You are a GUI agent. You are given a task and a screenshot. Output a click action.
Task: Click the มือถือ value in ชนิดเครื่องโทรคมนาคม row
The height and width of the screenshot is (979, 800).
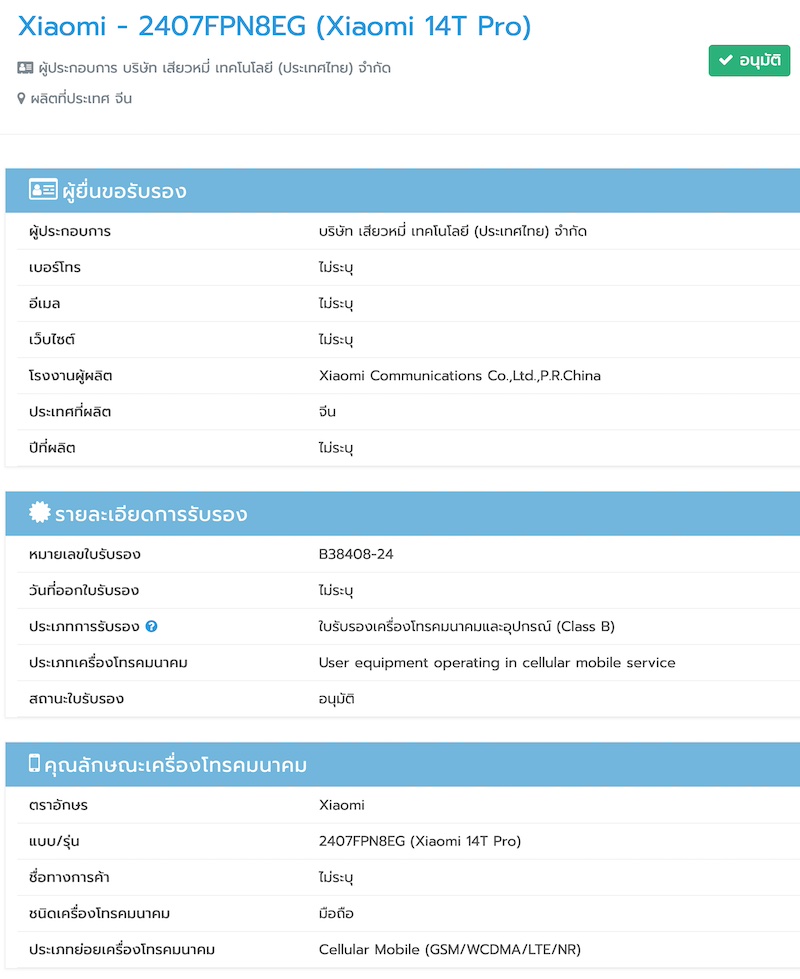[x=336, y=913]
